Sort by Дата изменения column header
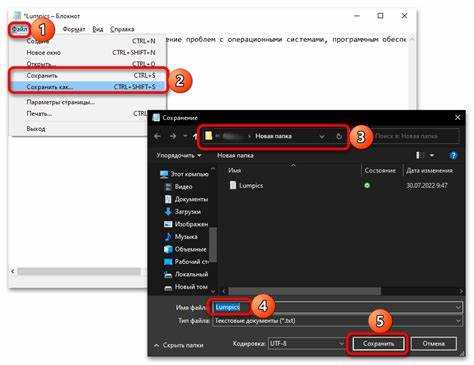Screen dimensions: 474x365 point(429,170)
